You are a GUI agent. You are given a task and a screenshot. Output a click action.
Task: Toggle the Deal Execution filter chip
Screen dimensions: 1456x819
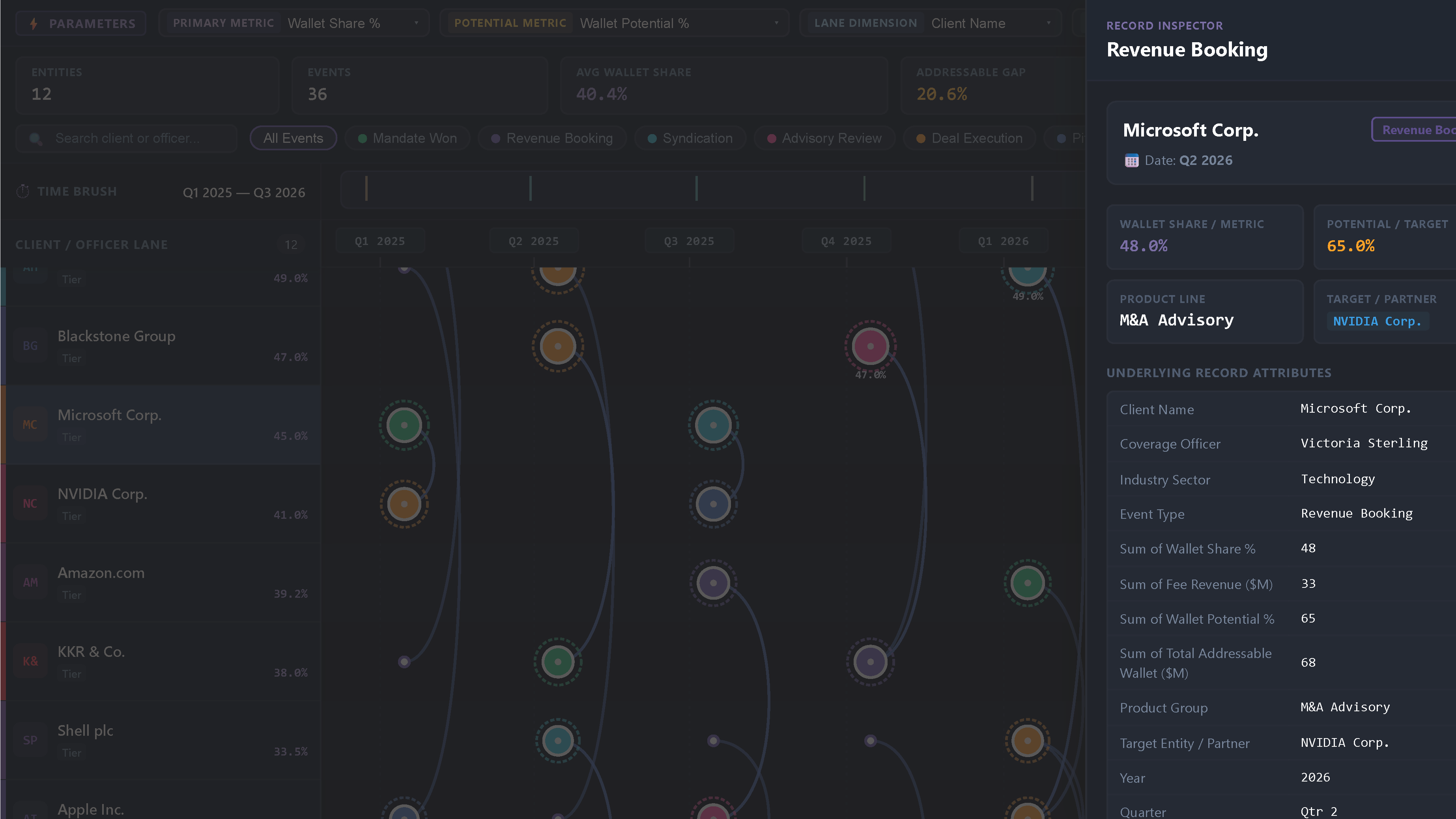pyautogui.click(x=969, y=138)
